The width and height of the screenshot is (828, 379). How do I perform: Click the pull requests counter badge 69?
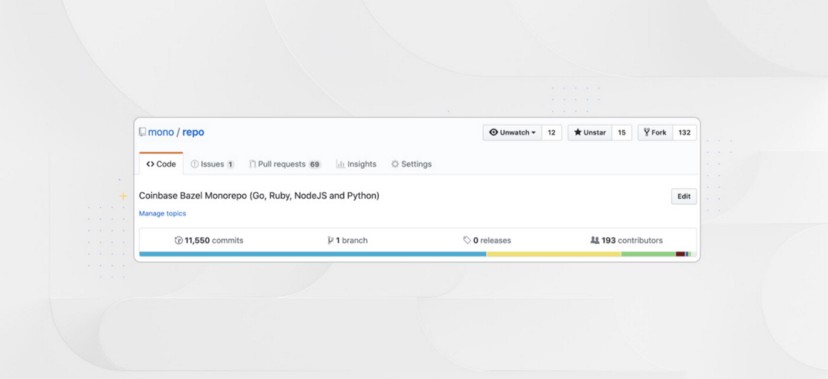pyautogui.click(x=315, y=164)
